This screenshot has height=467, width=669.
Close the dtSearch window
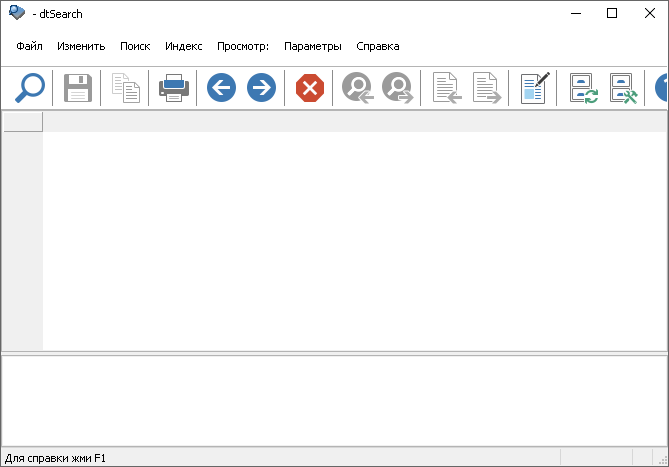pyautogui.click(x=649, y=13)
